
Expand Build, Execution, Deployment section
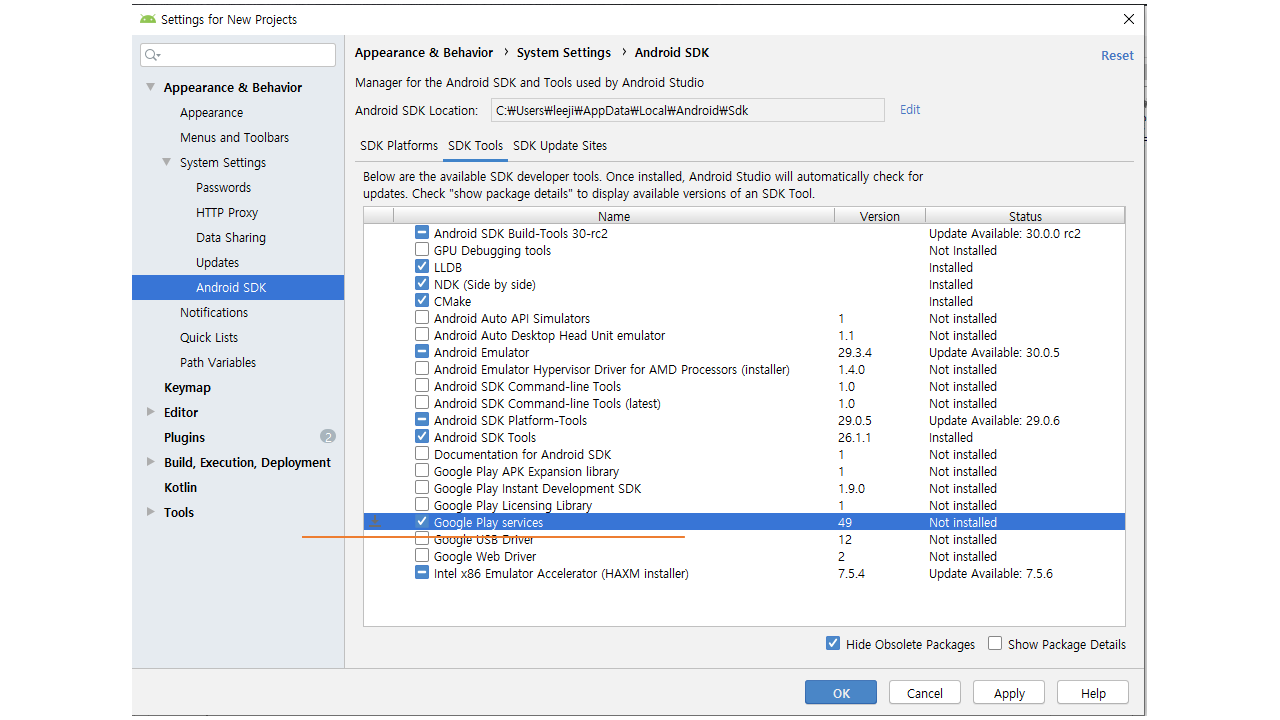pyautogui.click(x=151, y=462)
